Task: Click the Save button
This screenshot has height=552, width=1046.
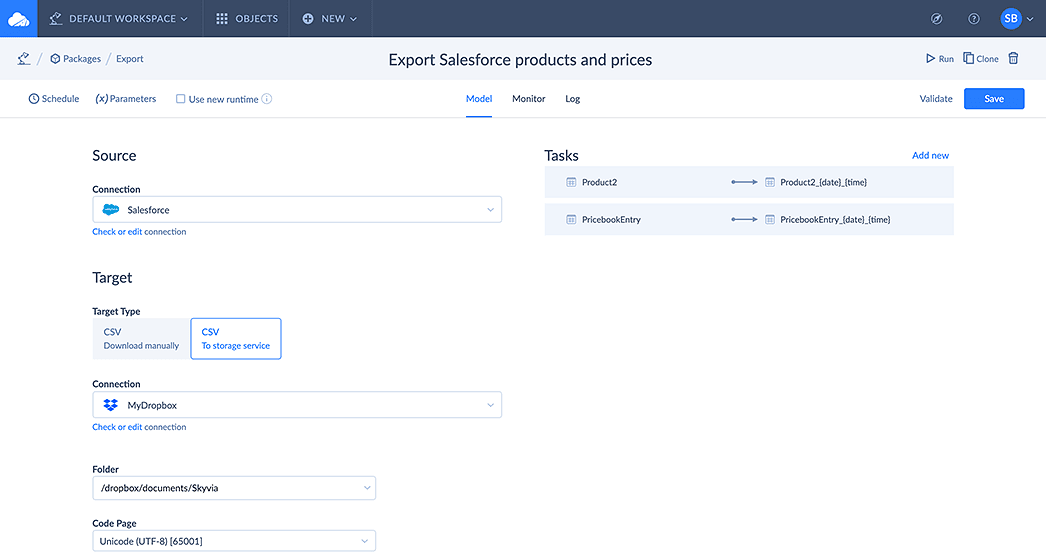Action: (x=994, y=99)
